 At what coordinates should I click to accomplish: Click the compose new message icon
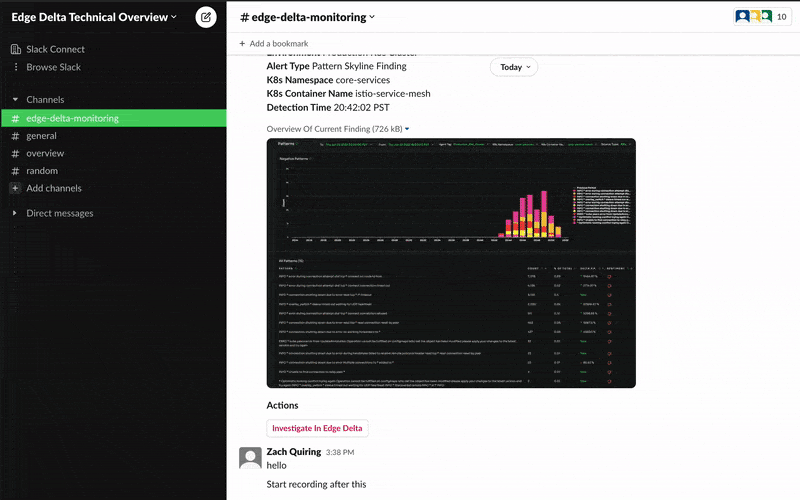205,17
